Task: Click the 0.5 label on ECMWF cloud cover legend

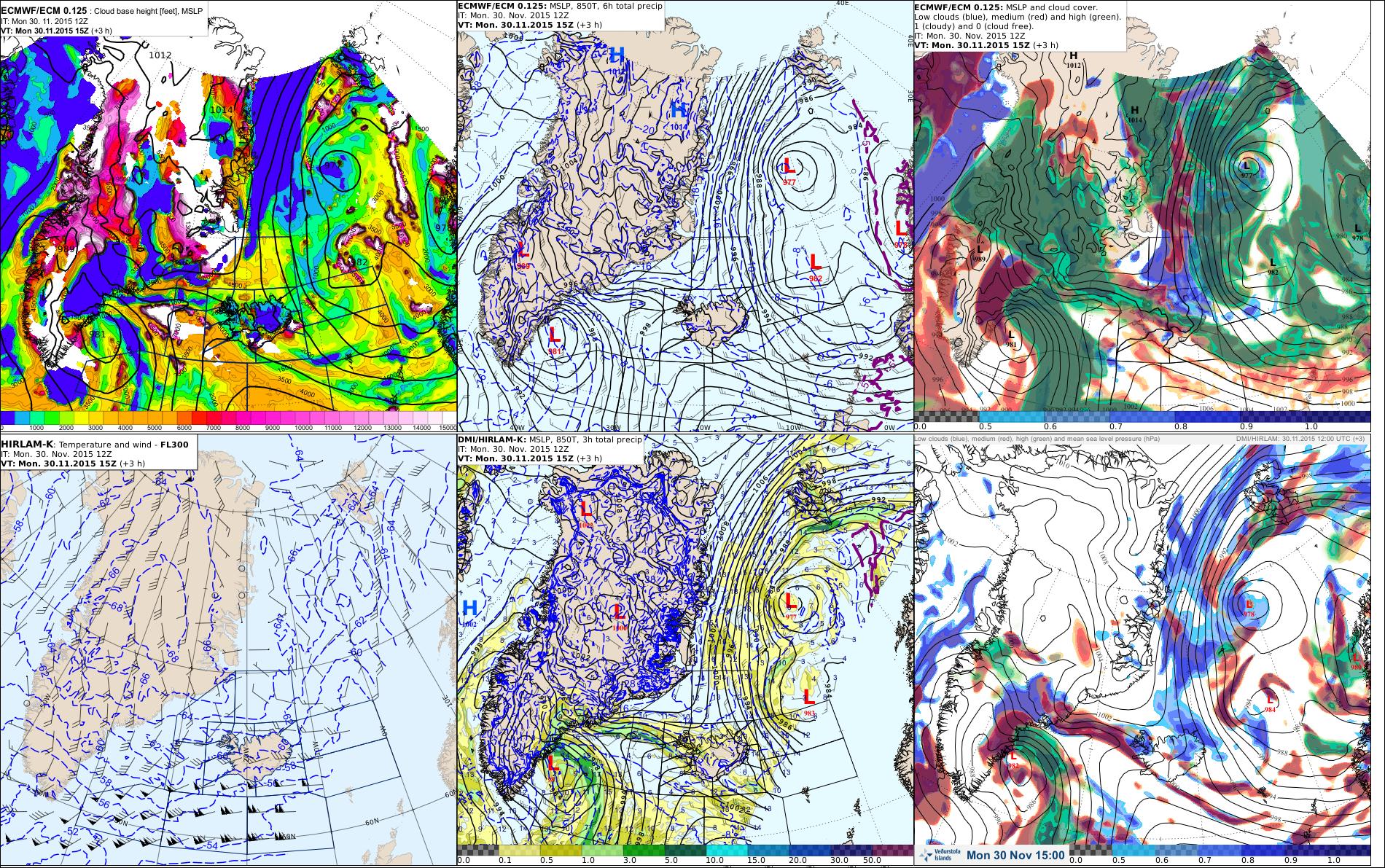Action: coord(986,426)
